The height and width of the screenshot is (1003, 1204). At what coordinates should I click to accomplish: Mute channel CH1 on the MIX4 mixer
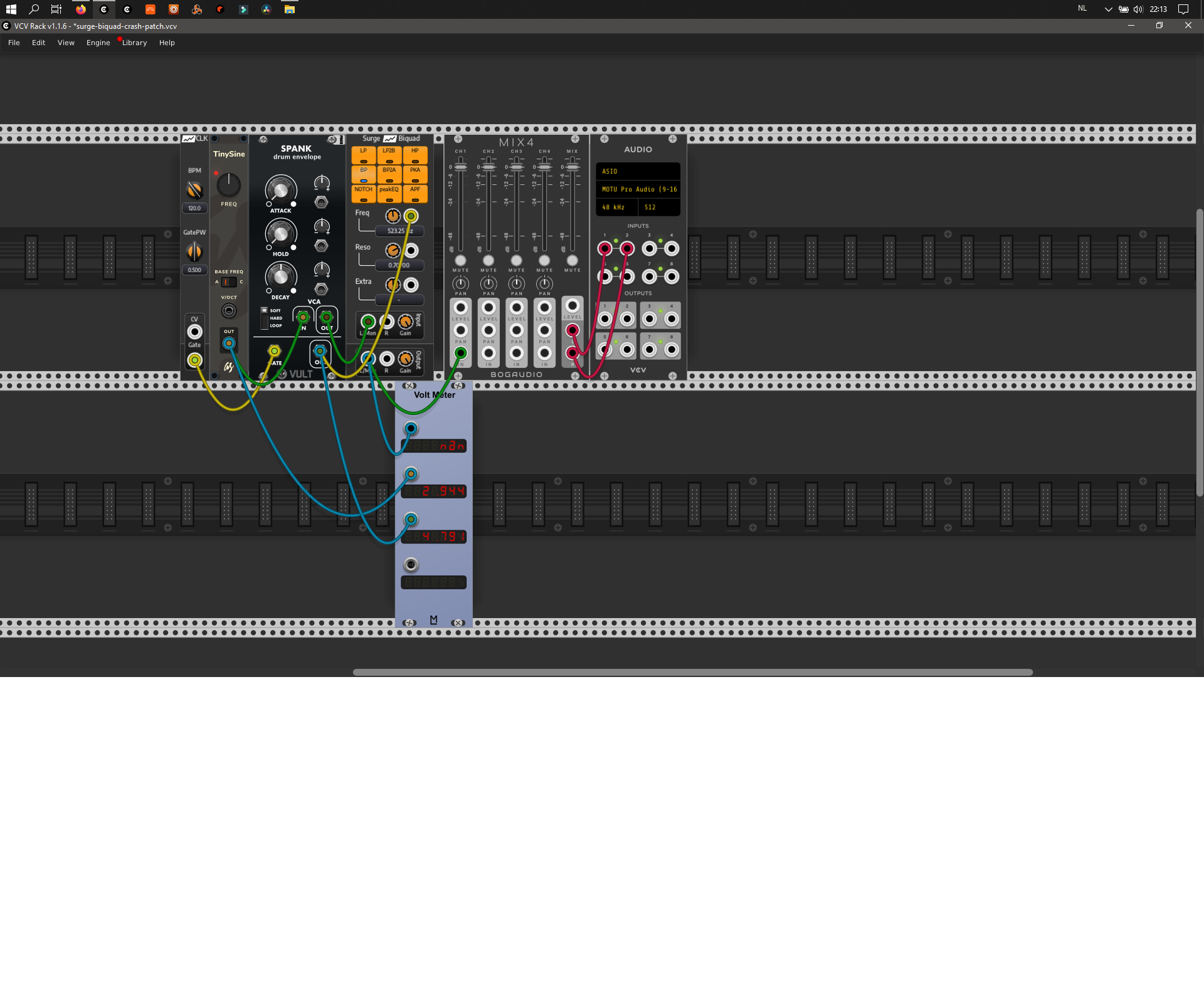pyautogui.click(x=461, y=260)
